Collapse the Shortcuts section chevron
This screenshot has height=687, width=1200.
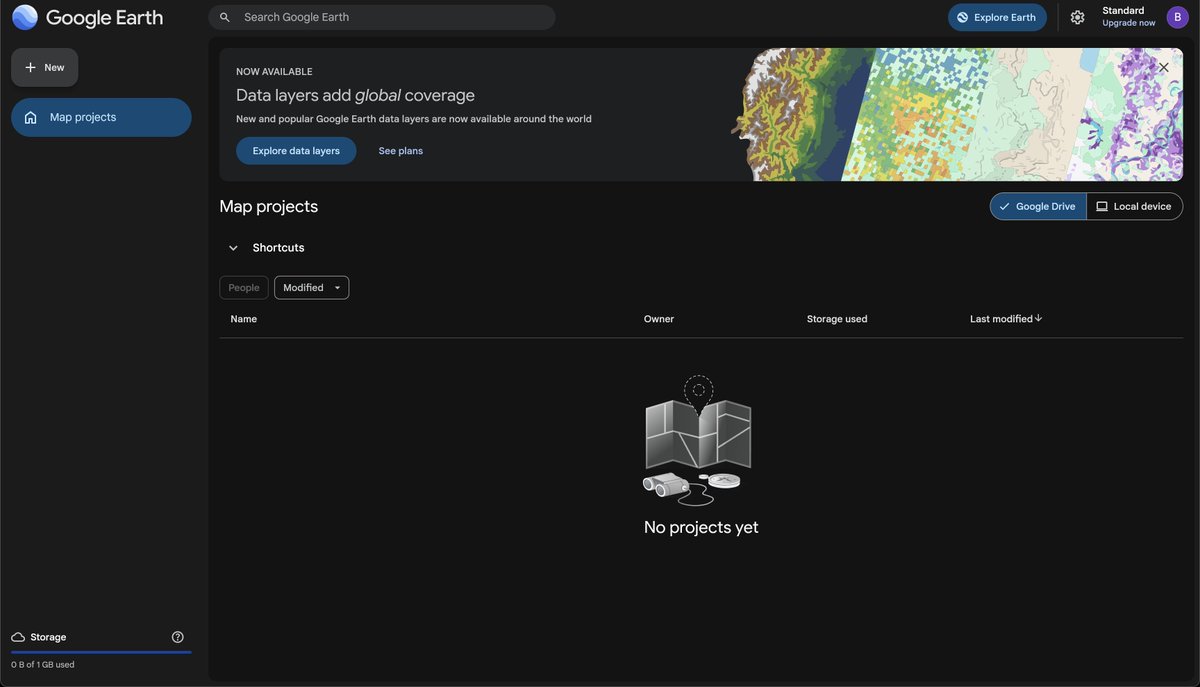point(233,248)
